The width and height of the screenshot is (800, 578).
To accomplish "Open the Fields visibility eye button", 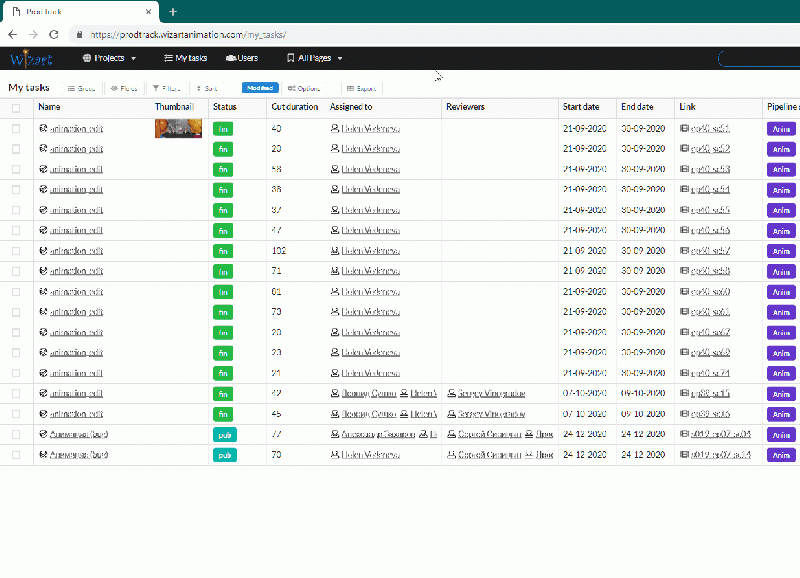I will (124, 88).
